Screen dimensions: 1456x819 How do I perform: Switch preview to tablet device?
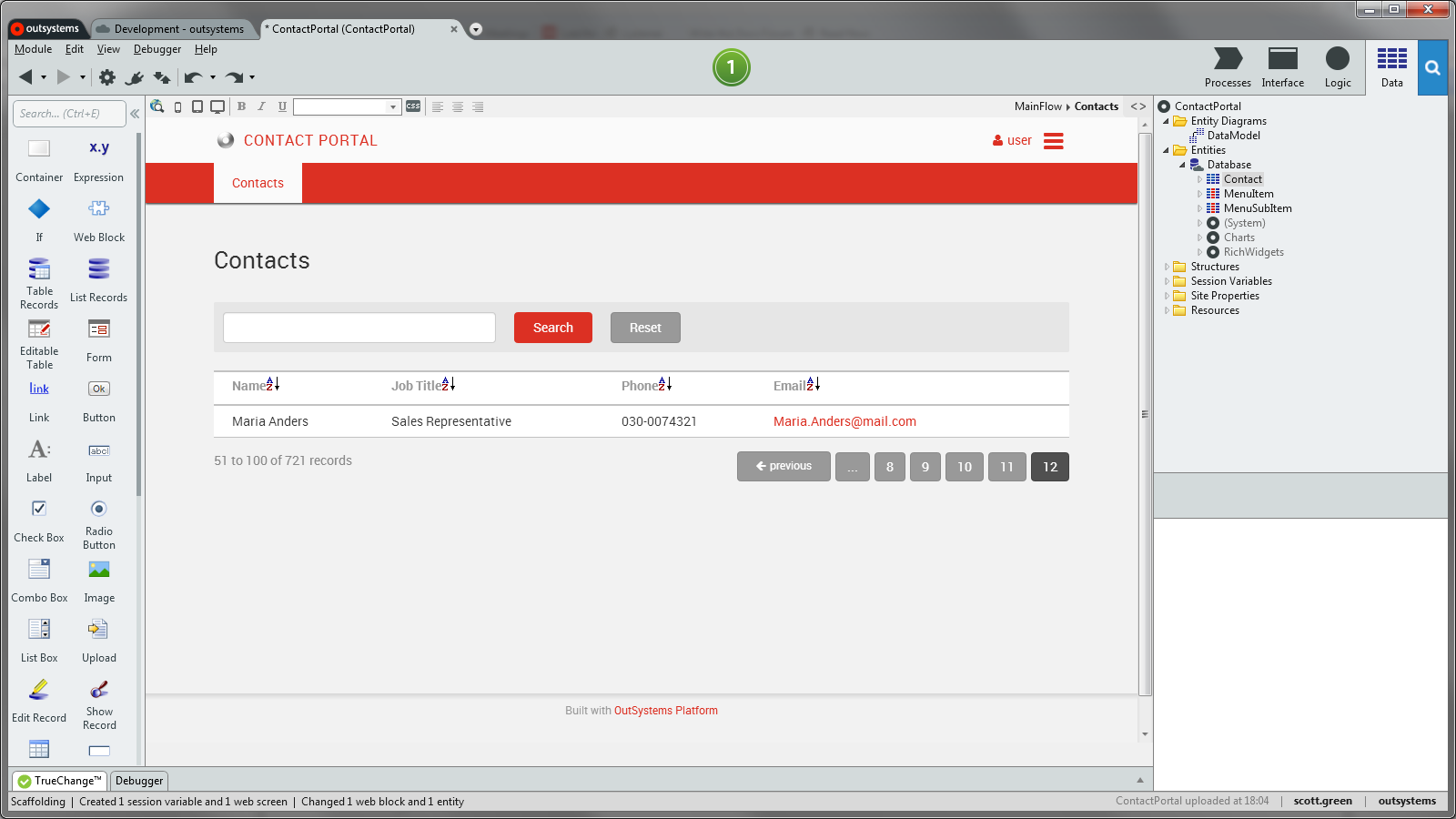197,106
